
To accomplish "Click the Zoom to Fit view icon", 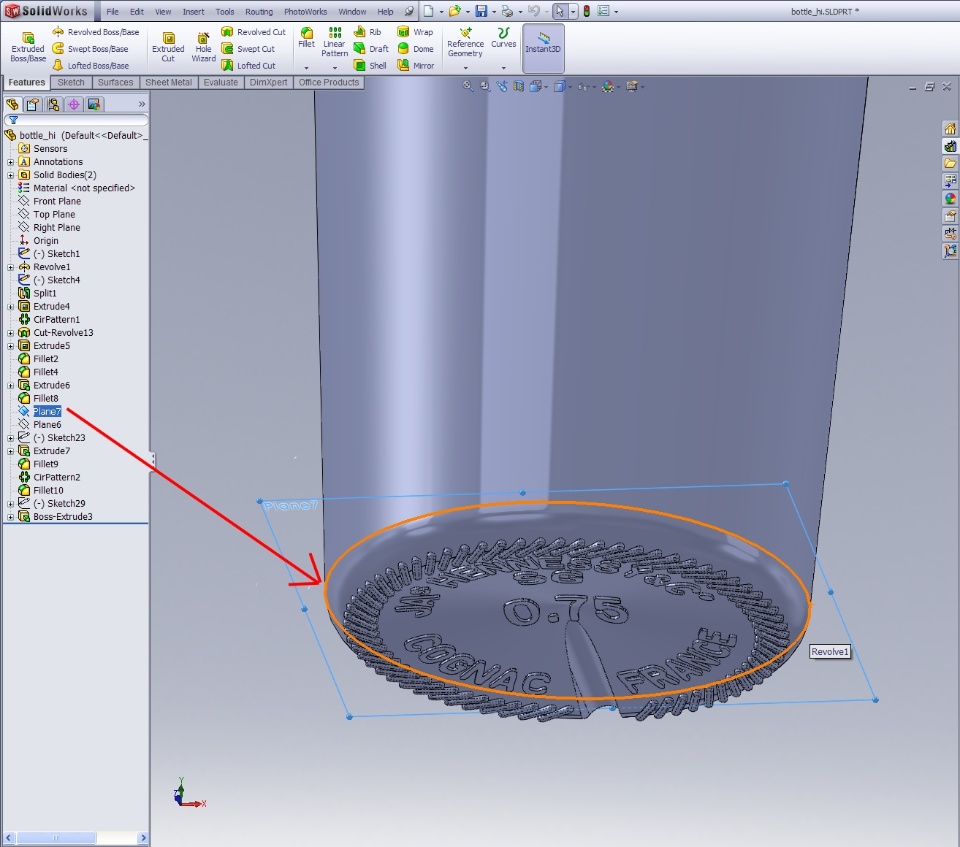I will (468, 86).
